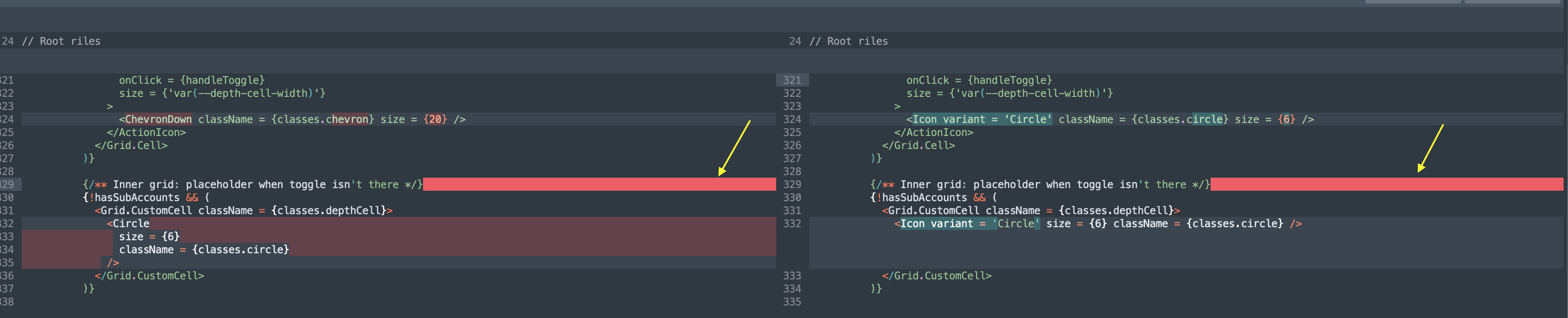
Task: Click '</Grid.Cell>' in the left pane
Action: coord(131,145)
